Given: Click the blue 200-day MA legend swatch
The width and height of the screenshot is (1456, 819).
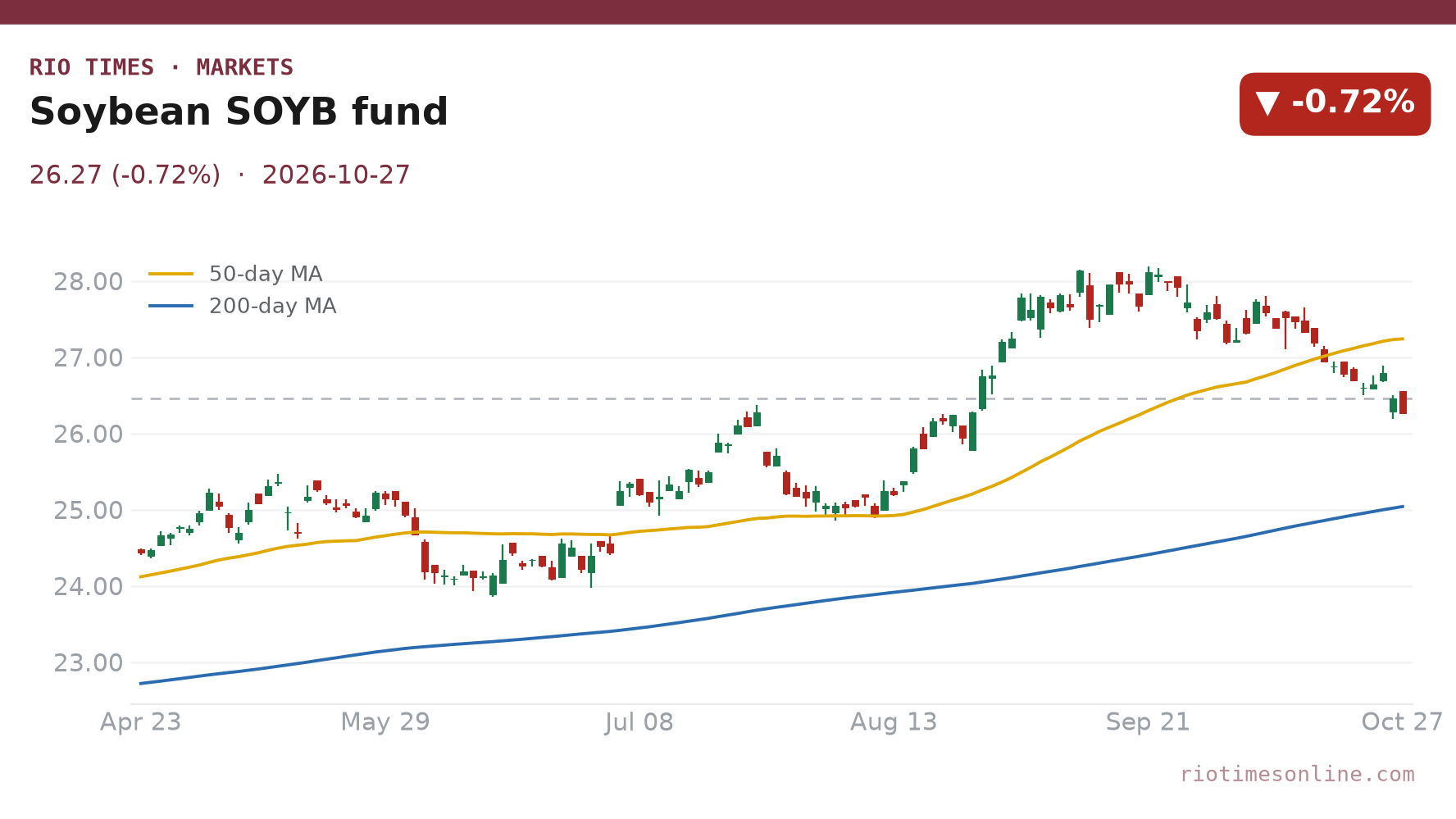Looking at the screenshot, I should (171, 306).
